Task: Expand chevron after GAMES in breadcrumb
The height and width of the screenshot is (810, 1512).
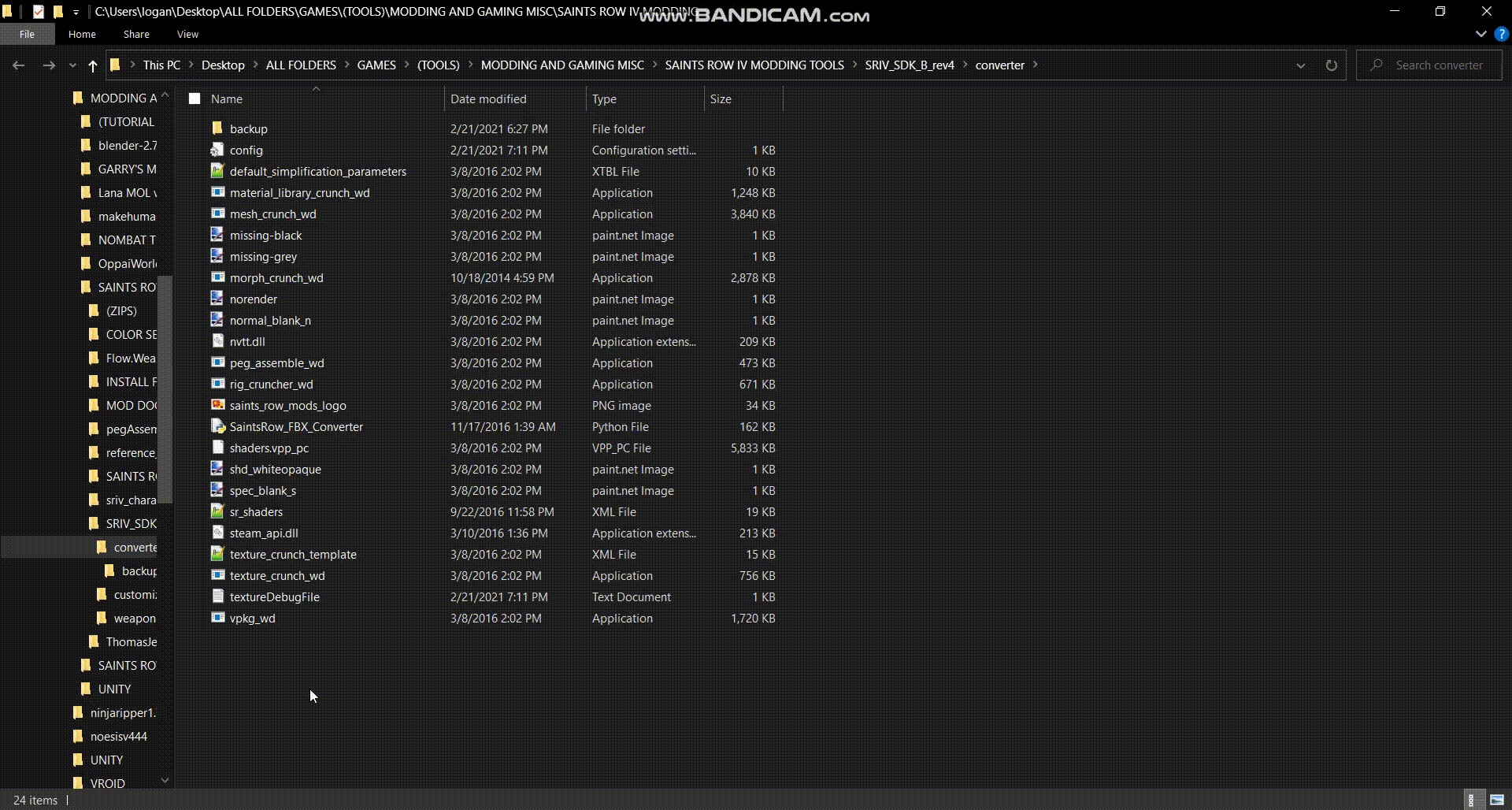Action: 406,65
